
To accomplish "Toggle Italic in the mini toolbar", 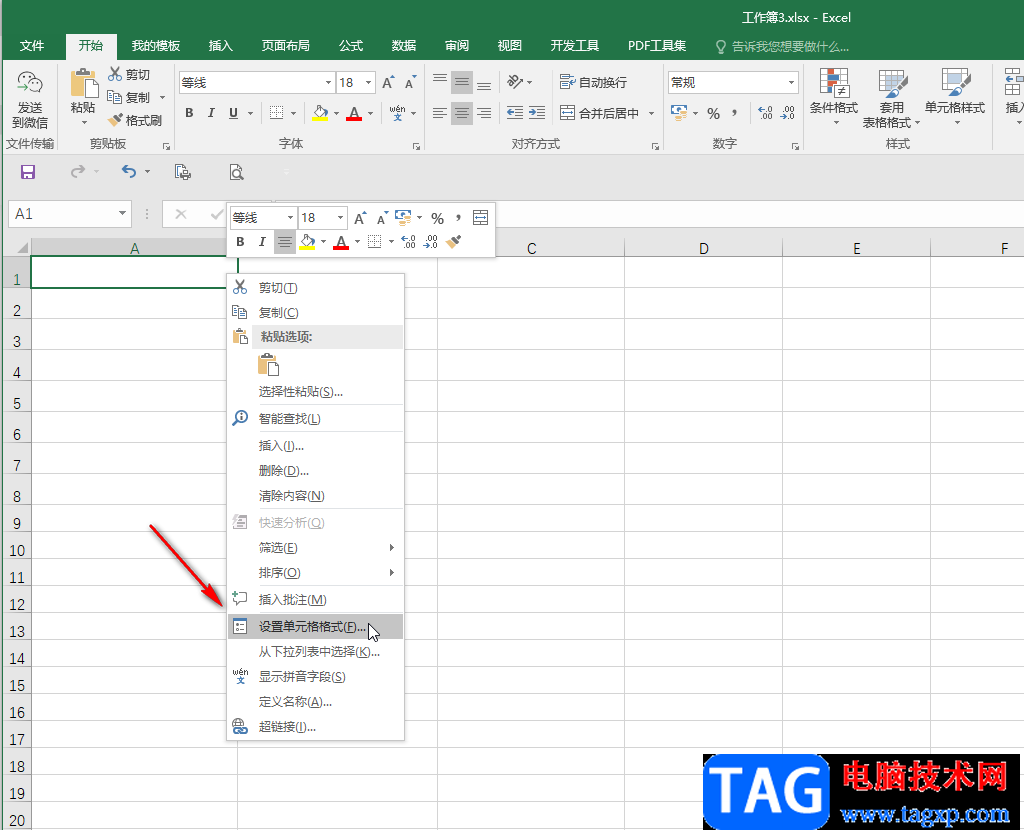I will click(x=262, y=242).
